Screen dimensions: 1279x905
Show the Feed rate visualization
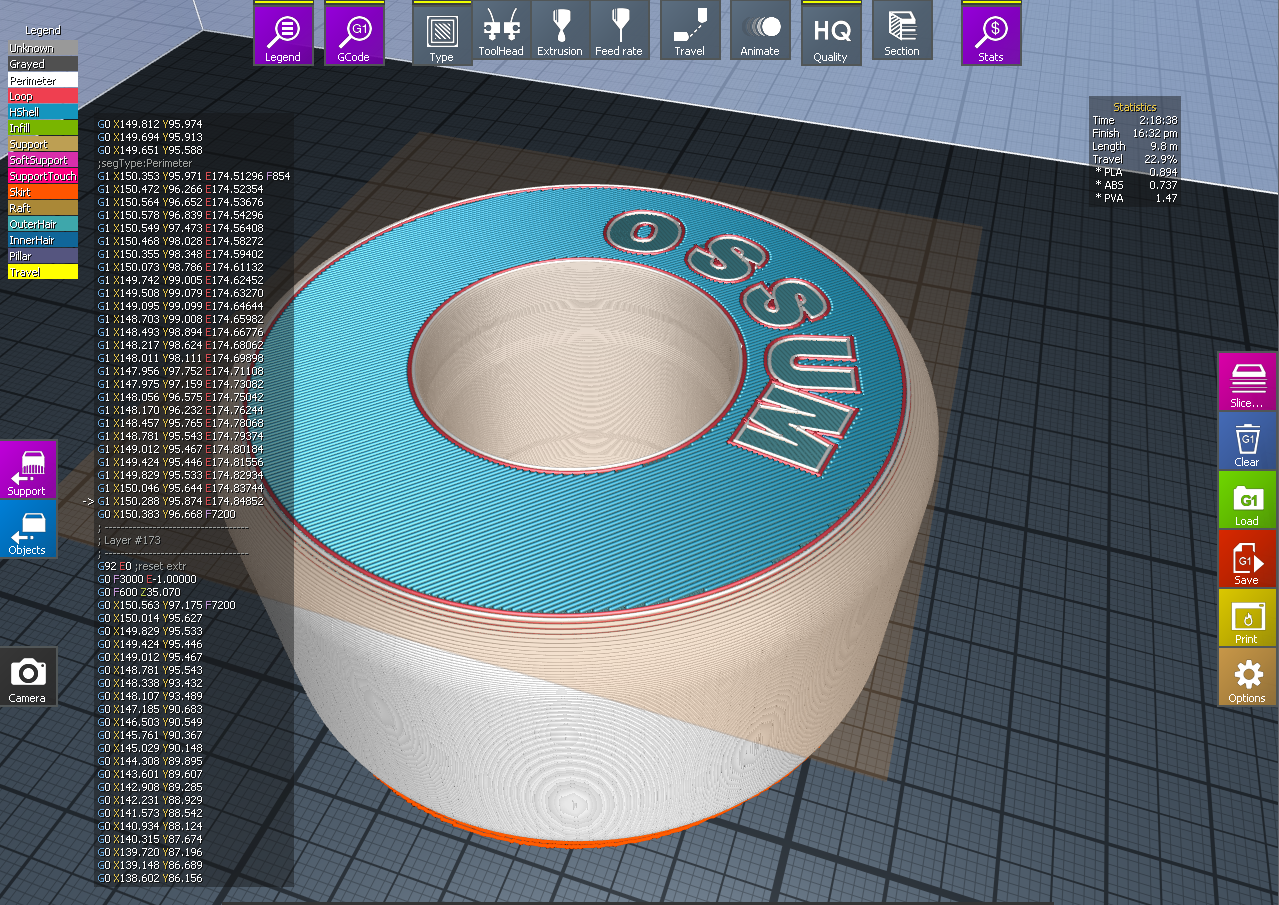[620, 30]
